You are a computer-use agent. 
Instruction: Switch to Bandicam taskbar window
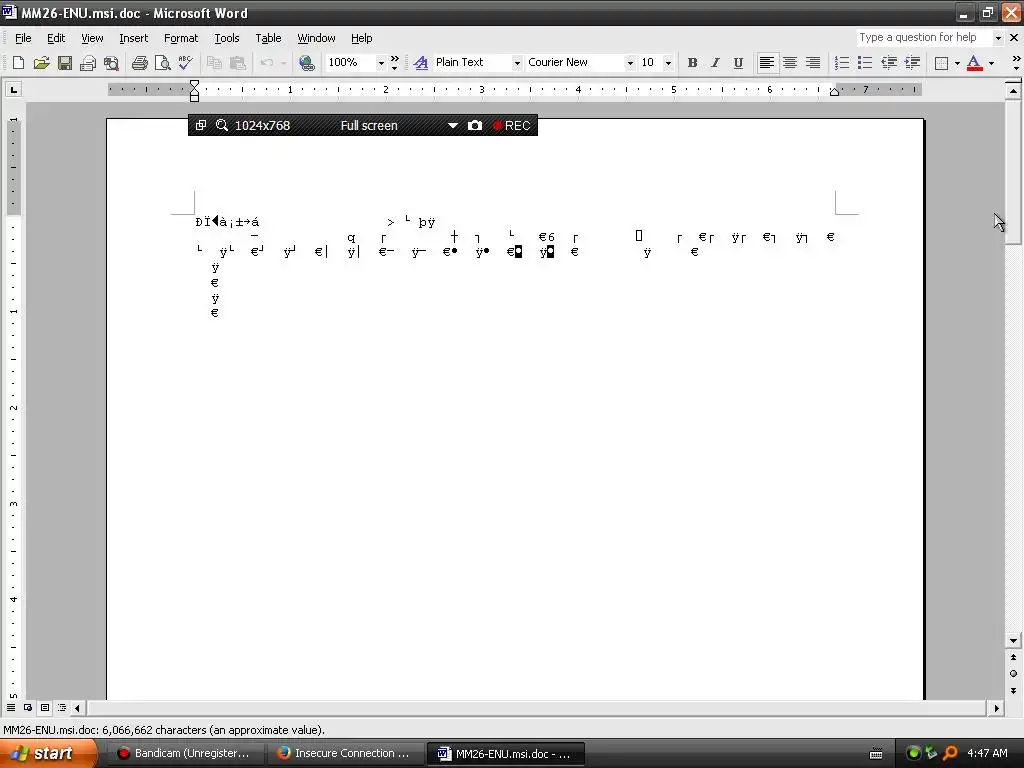click(184, 754)
